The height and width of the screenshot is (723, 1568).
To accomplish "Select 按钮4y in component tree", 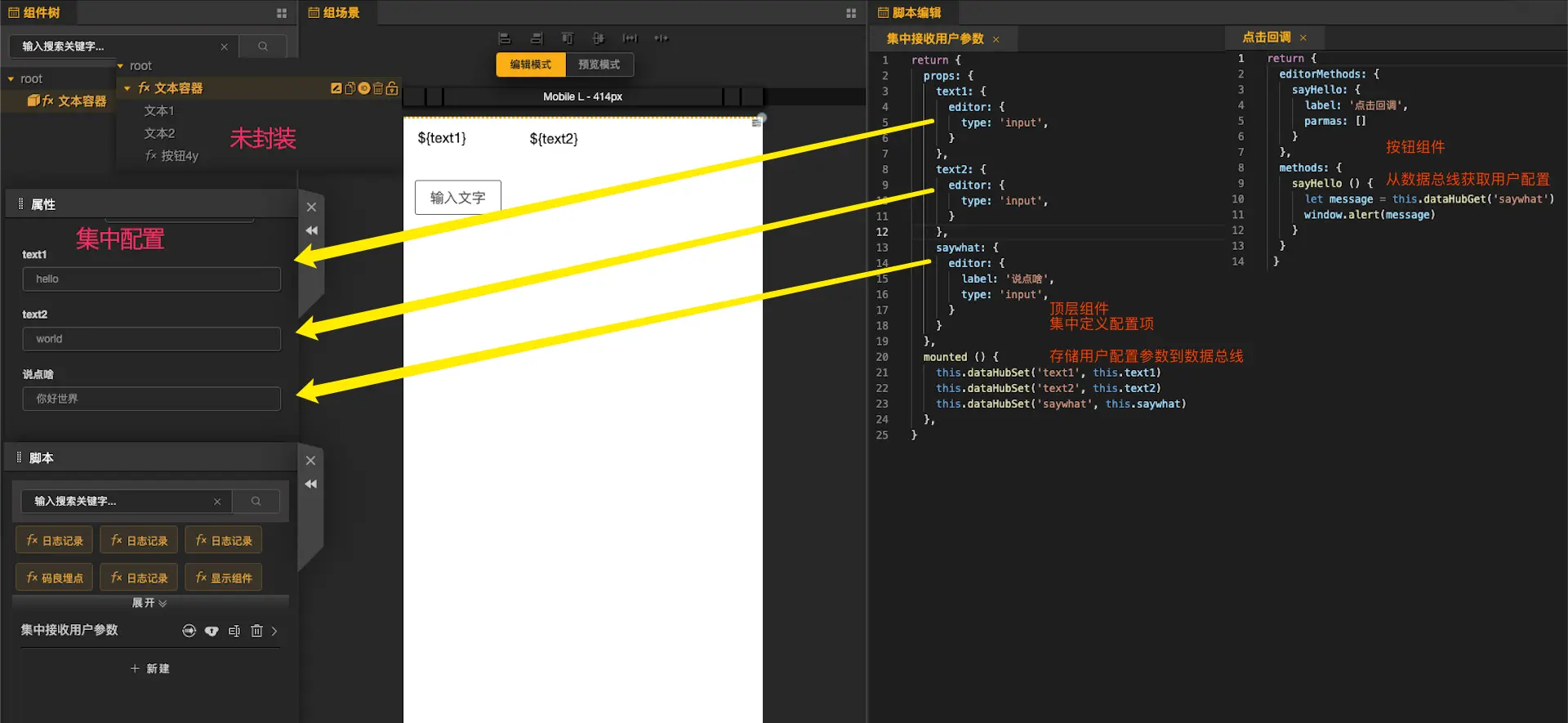I will [x=172, y=156].
